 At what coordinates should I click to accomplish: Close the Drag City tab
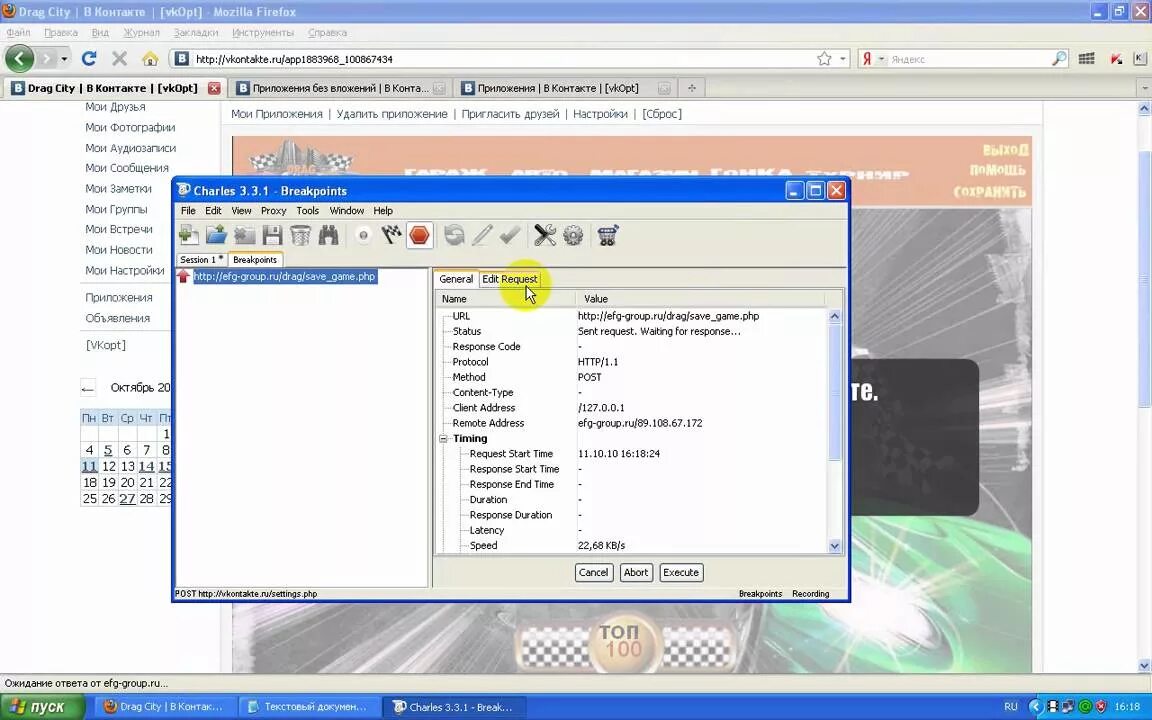coord(214,88)
